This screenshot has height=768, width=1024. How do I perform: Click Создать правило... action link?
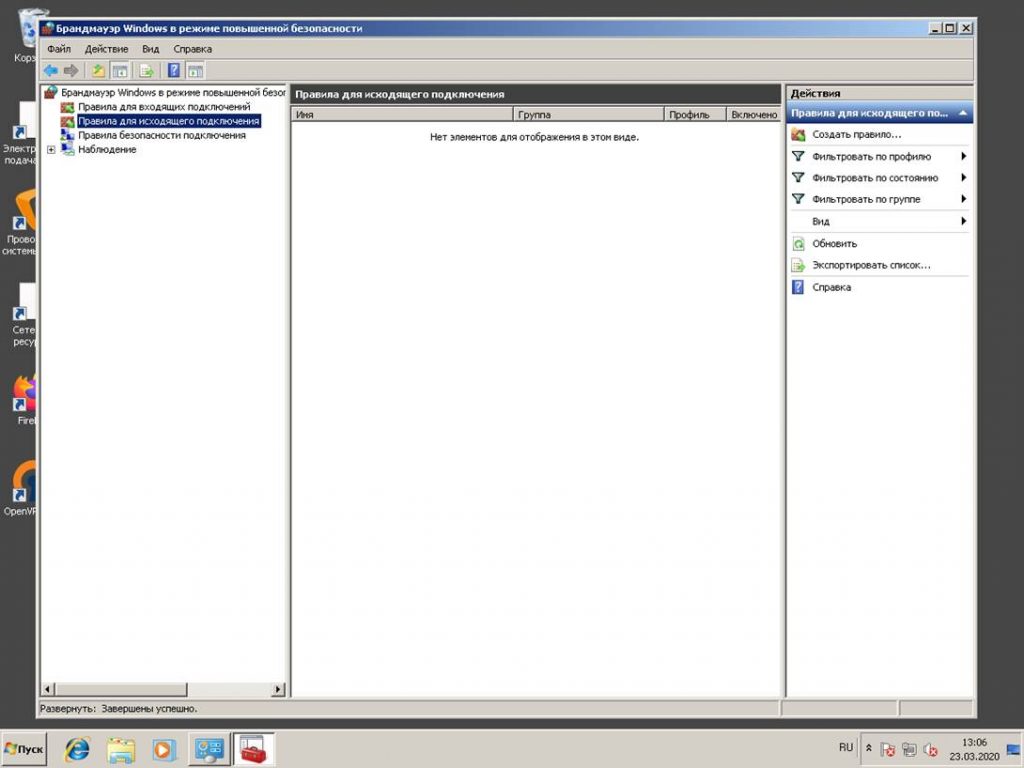click(x=856, y=135)
